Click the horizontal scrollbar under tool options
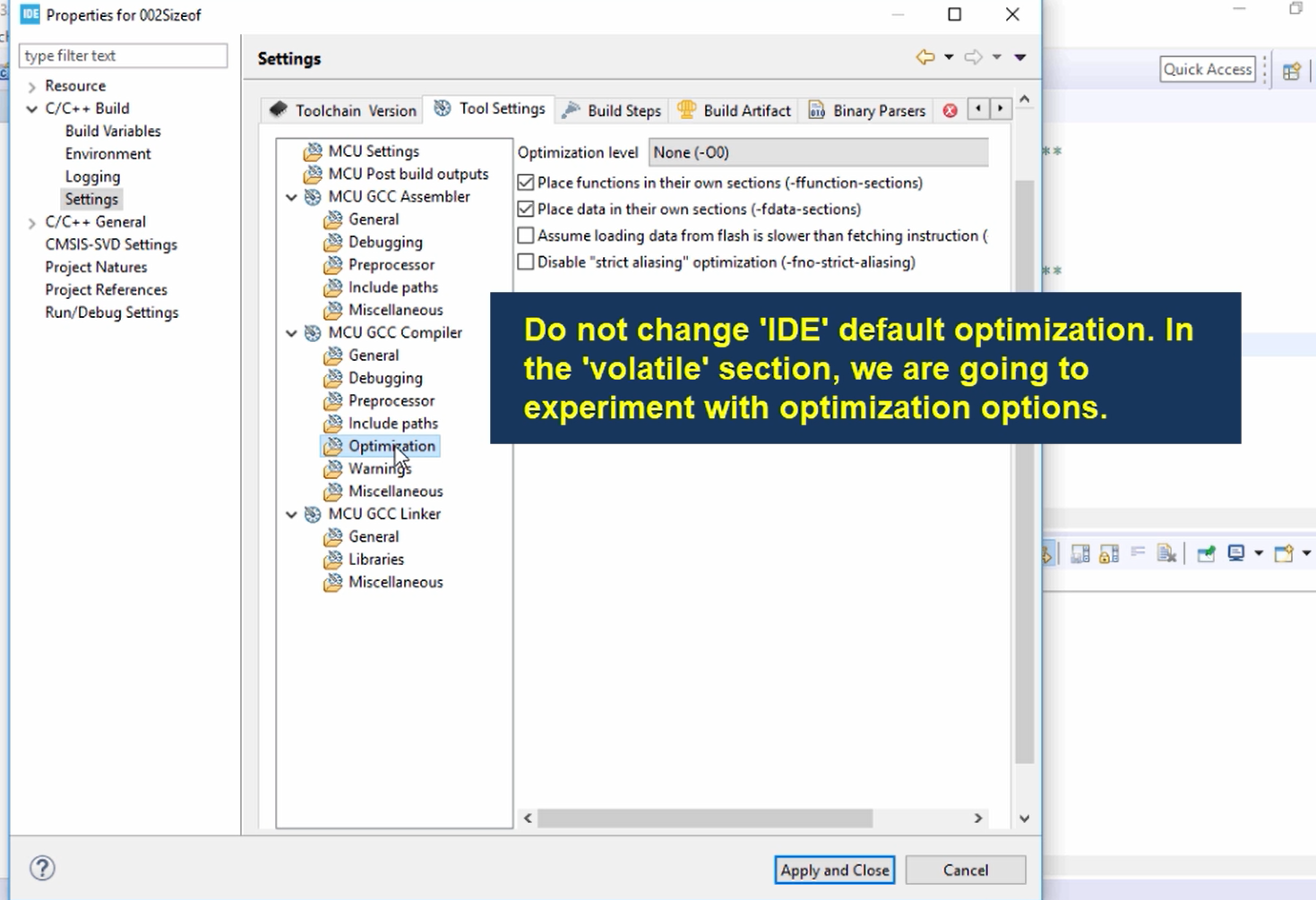 pos(705,819)
